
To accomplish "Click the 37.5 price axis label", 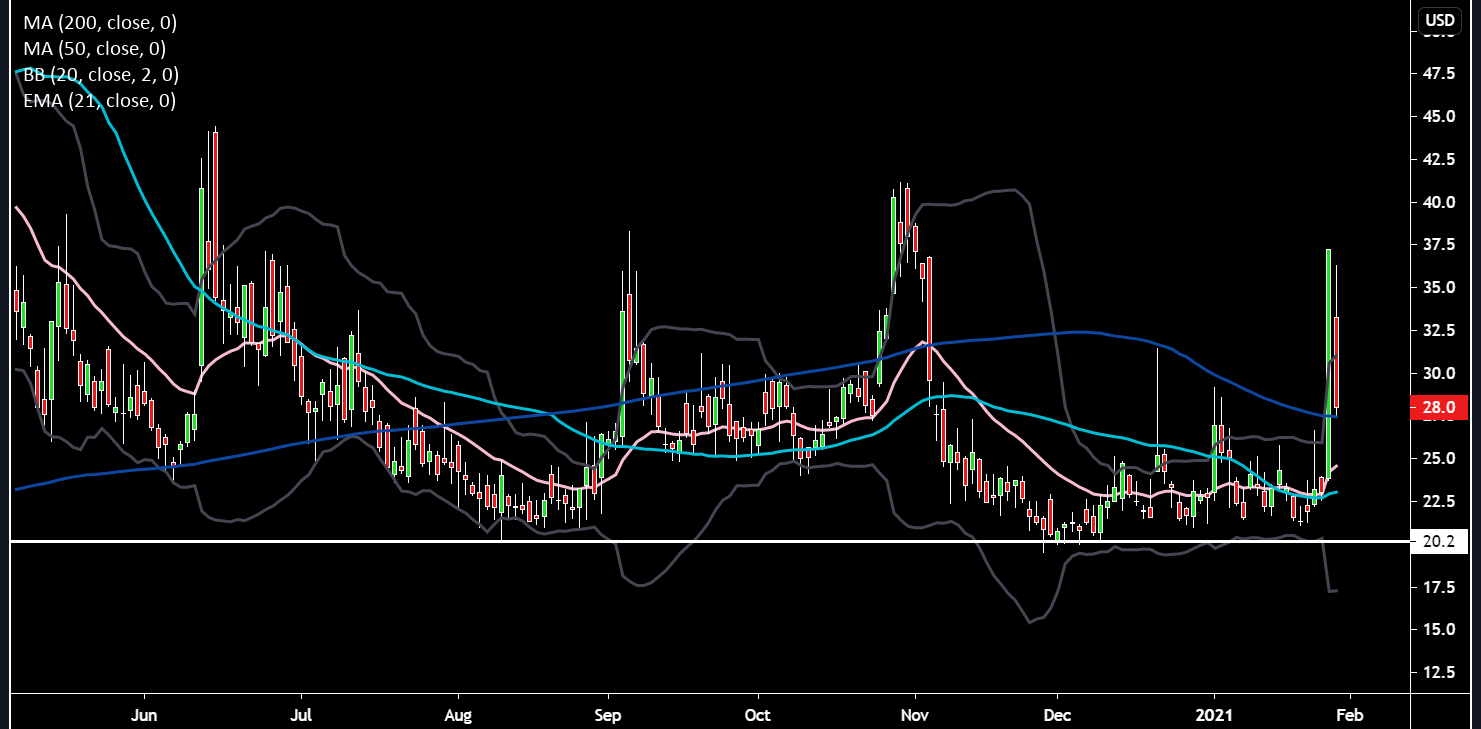I will pos(1440,245).
